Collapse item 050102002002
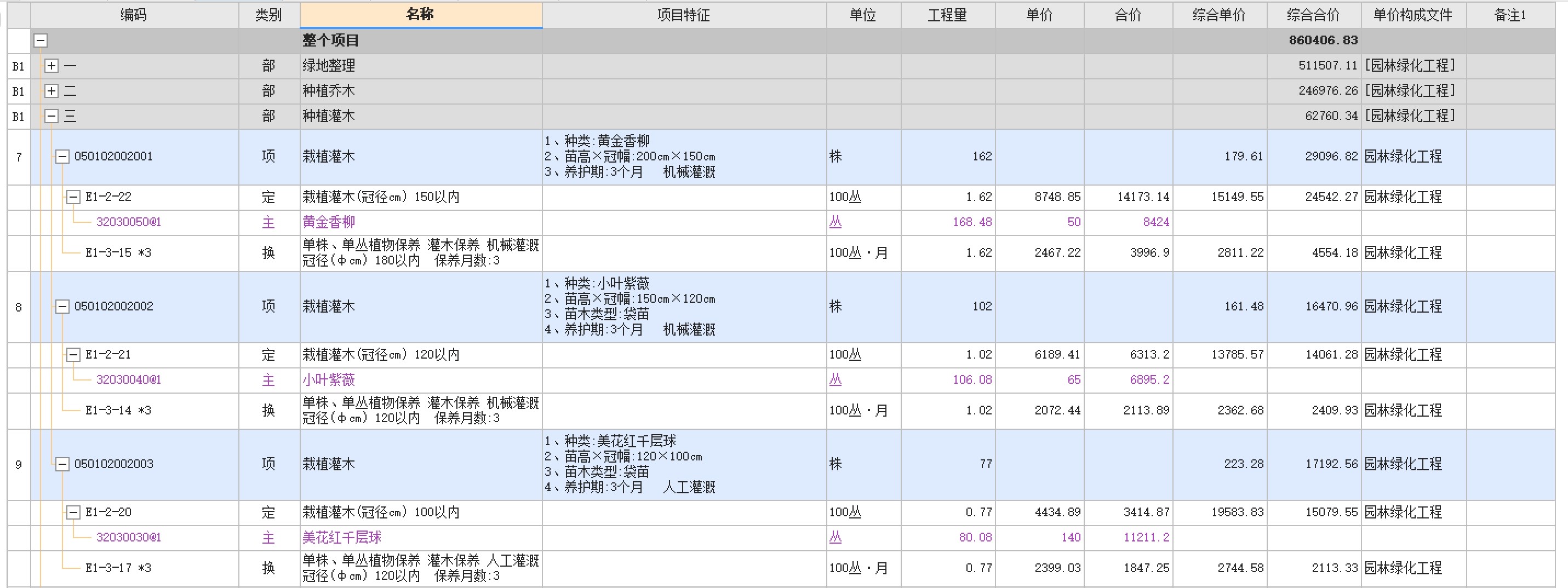 (62, 307)
